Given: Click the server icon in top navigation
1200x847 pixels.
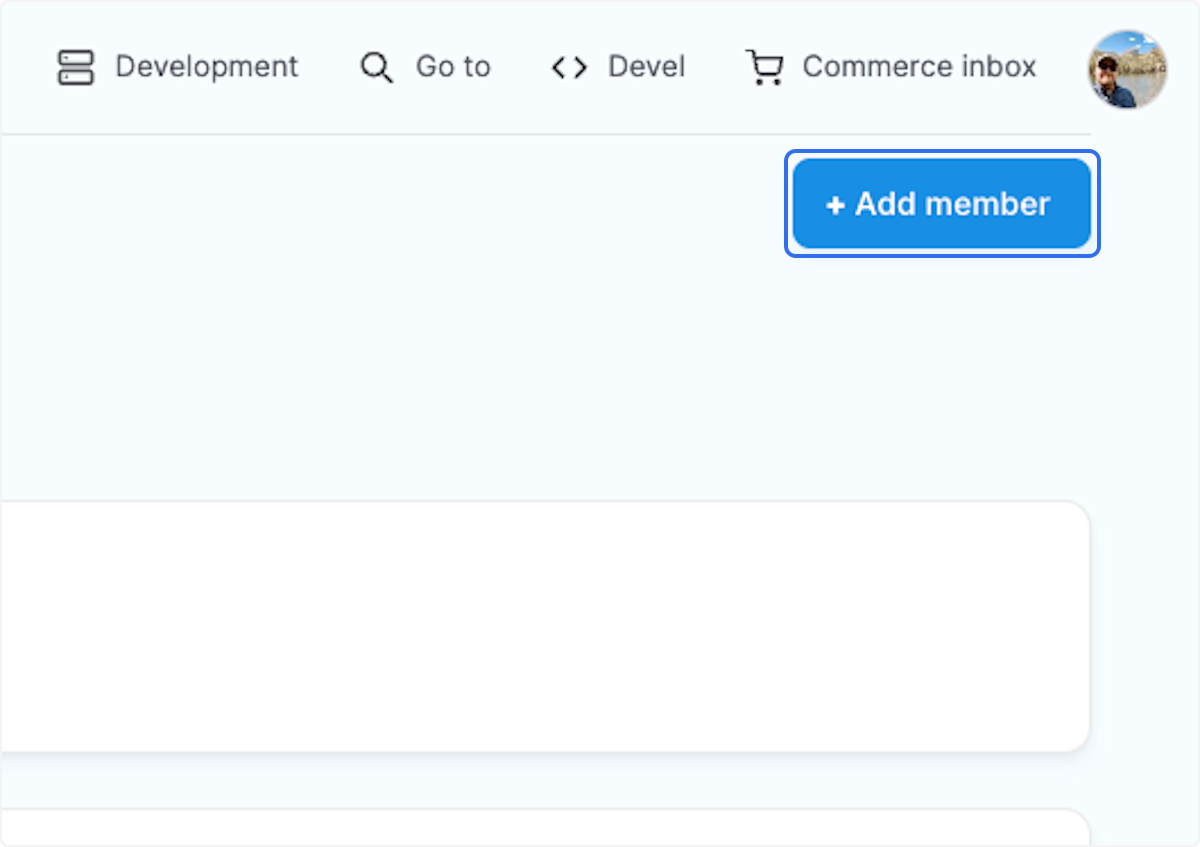Looking at the screenshot, I should point(75,66).
